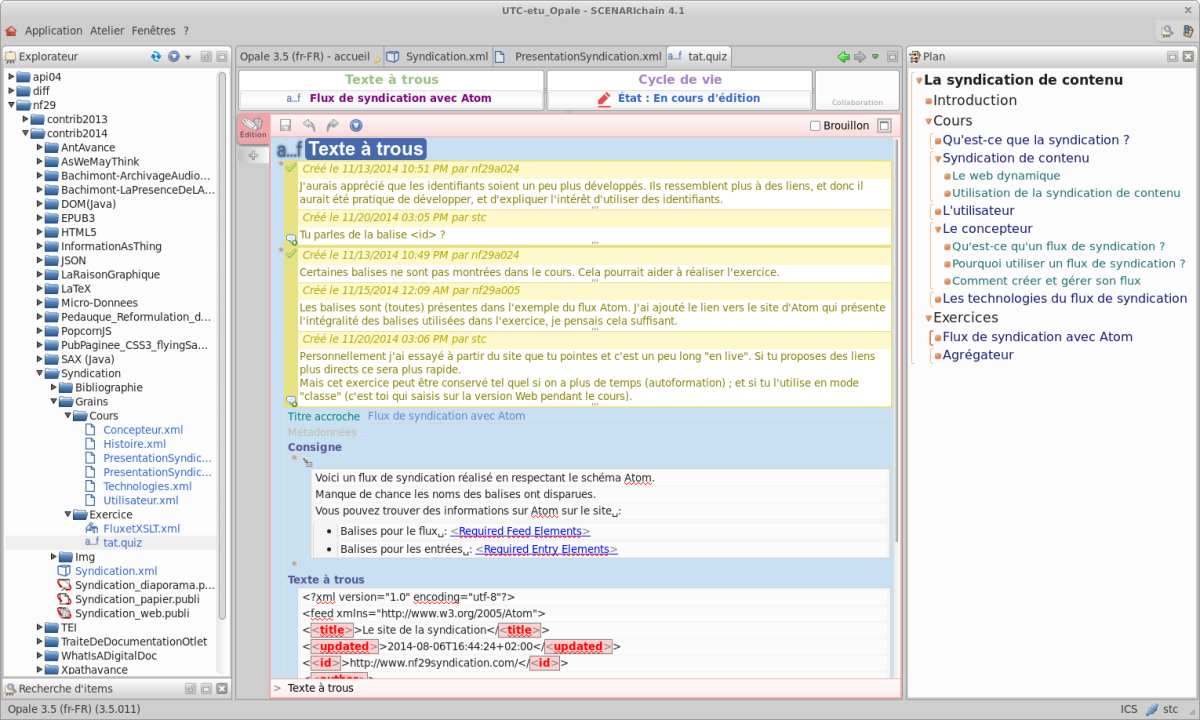Click the stc user icon in status bar
Viewport: 1200px width, 720px height.
click(1153, 709)
